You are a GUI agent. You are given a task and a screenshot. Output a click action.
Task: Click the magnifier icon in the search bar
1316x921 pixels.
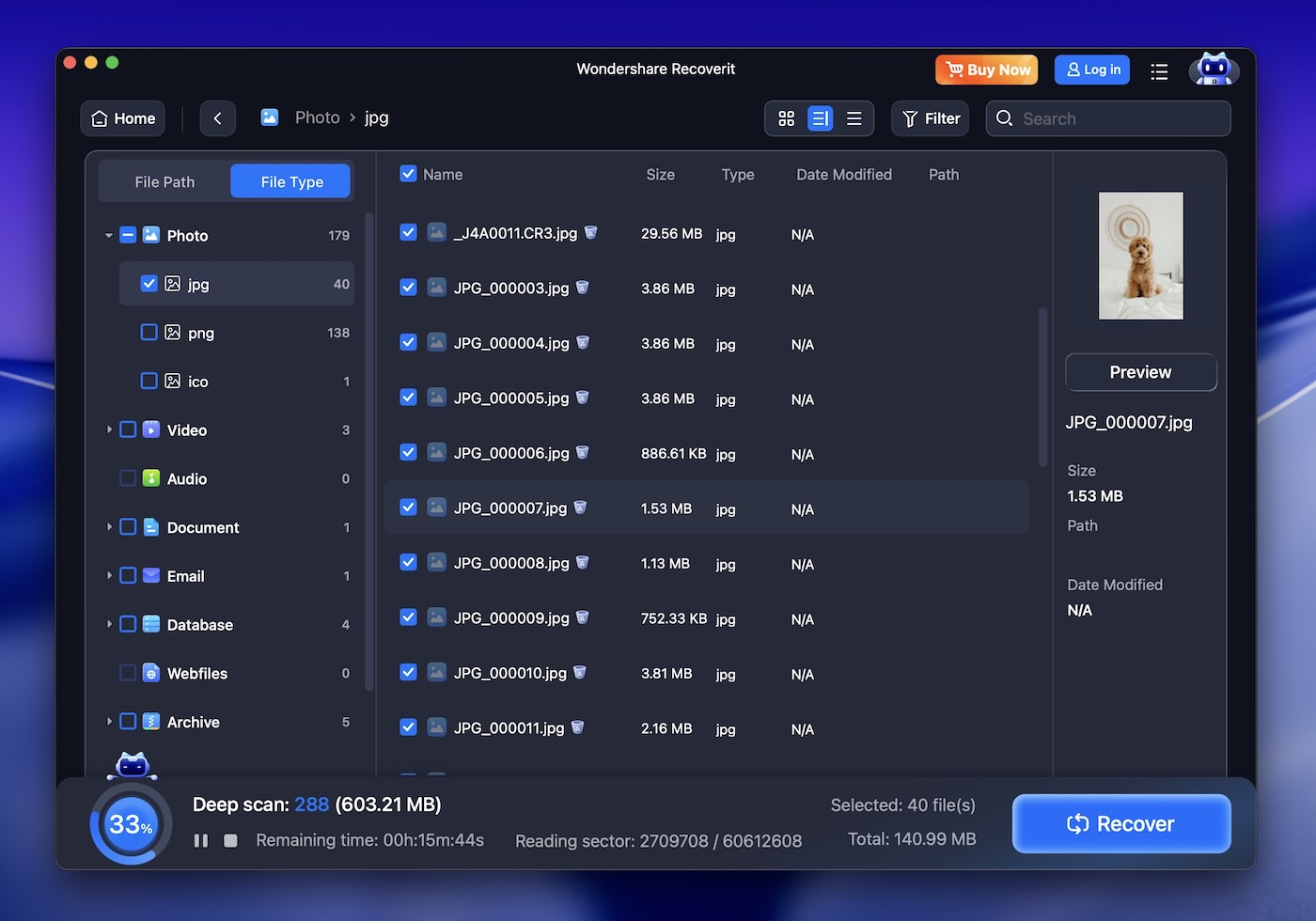(1004, 118)
